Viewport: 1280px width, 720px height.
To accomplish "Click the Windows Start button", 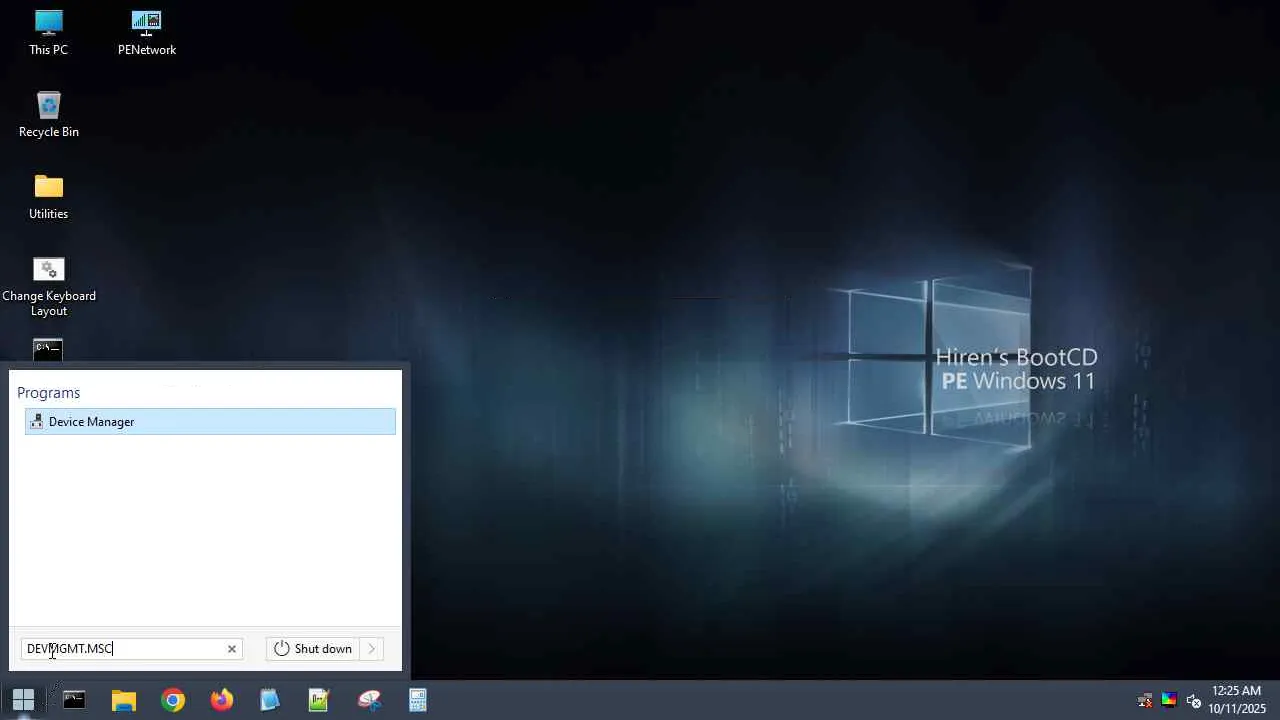I will pos(23,700).
